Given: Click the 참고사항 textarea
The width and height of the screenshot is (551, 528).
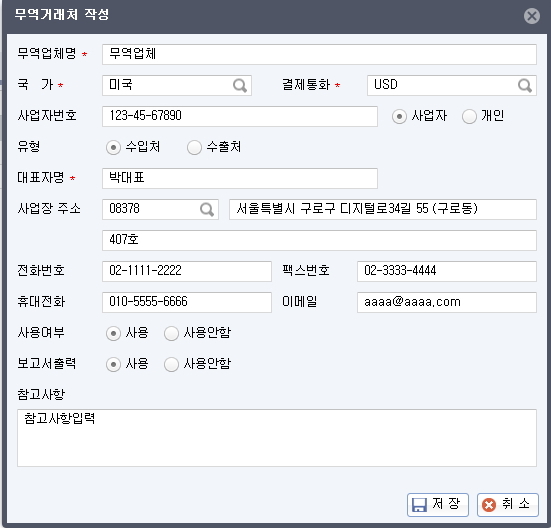Looking at the screenshot, I should 277,438.
